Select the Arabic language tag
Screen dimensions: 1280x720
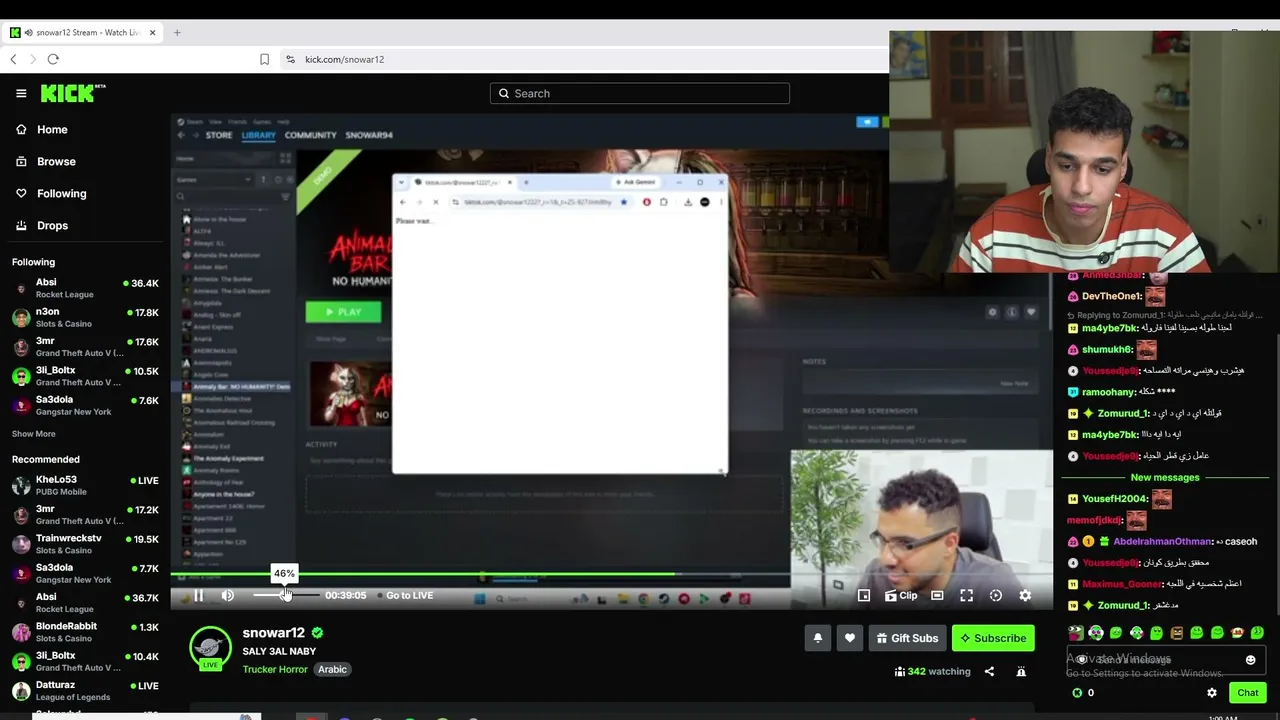coord(332,670)
